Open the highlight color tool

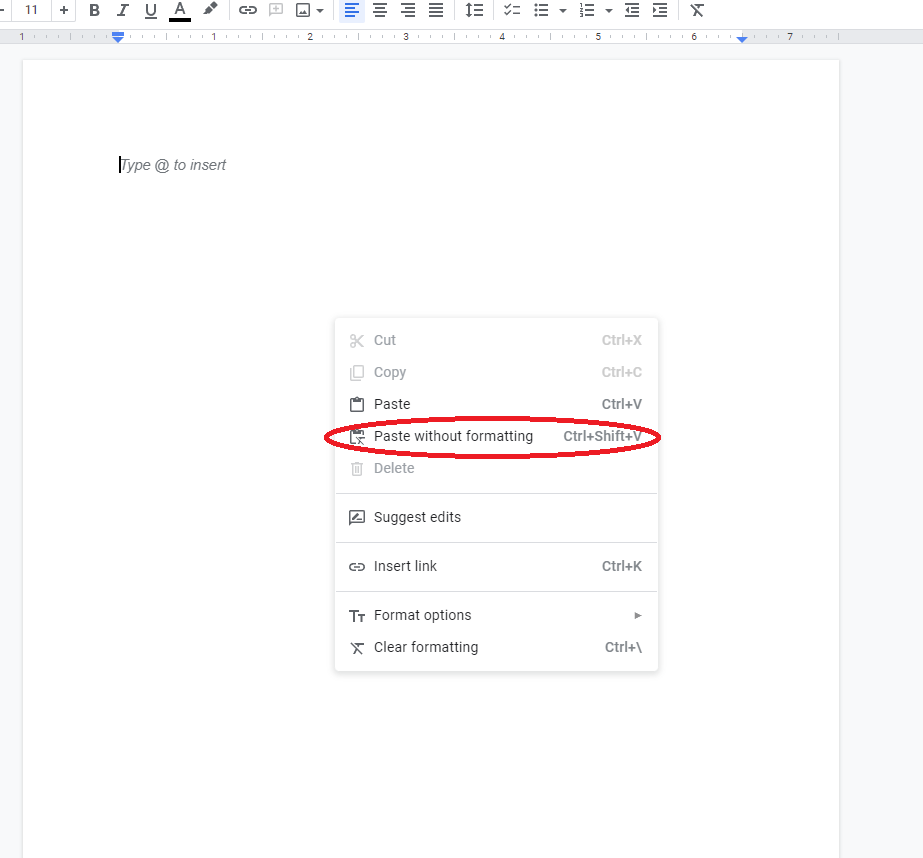pyautogui.click(x=210, y=10)
